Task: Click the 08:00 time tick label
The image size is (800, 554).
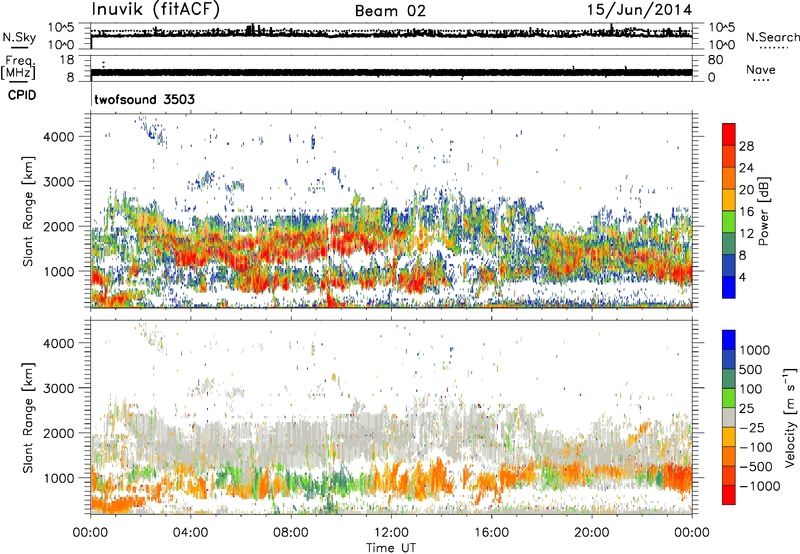Action: [291, 533]
